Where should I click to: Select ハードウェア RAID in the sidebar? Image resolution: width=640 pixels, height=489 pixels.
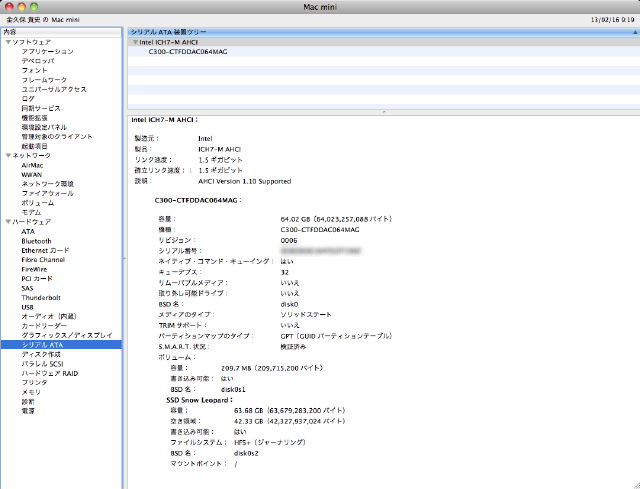click(x=50, y=373)
